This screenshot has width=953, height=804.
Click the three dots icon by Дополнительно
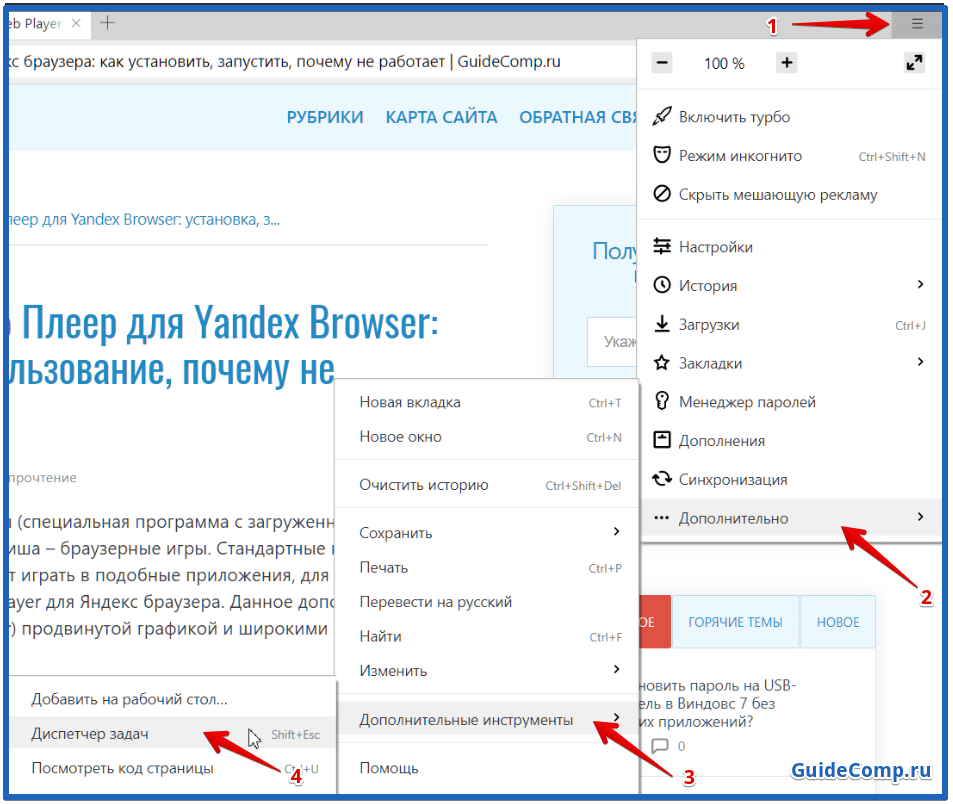click(661, 518)
